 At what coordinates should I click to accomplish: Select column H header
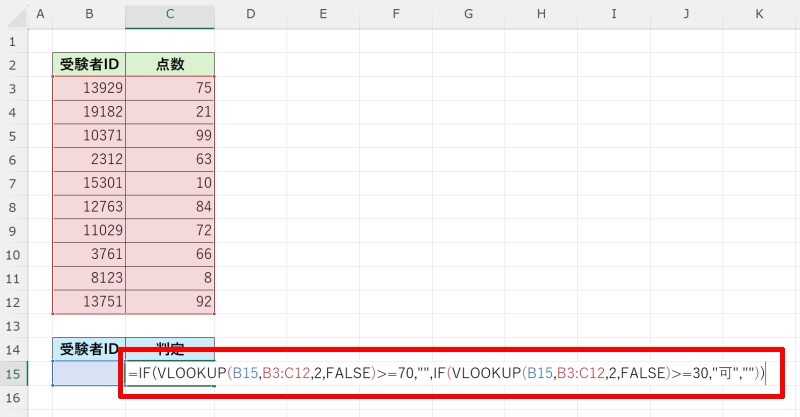[x=541, y=14]
